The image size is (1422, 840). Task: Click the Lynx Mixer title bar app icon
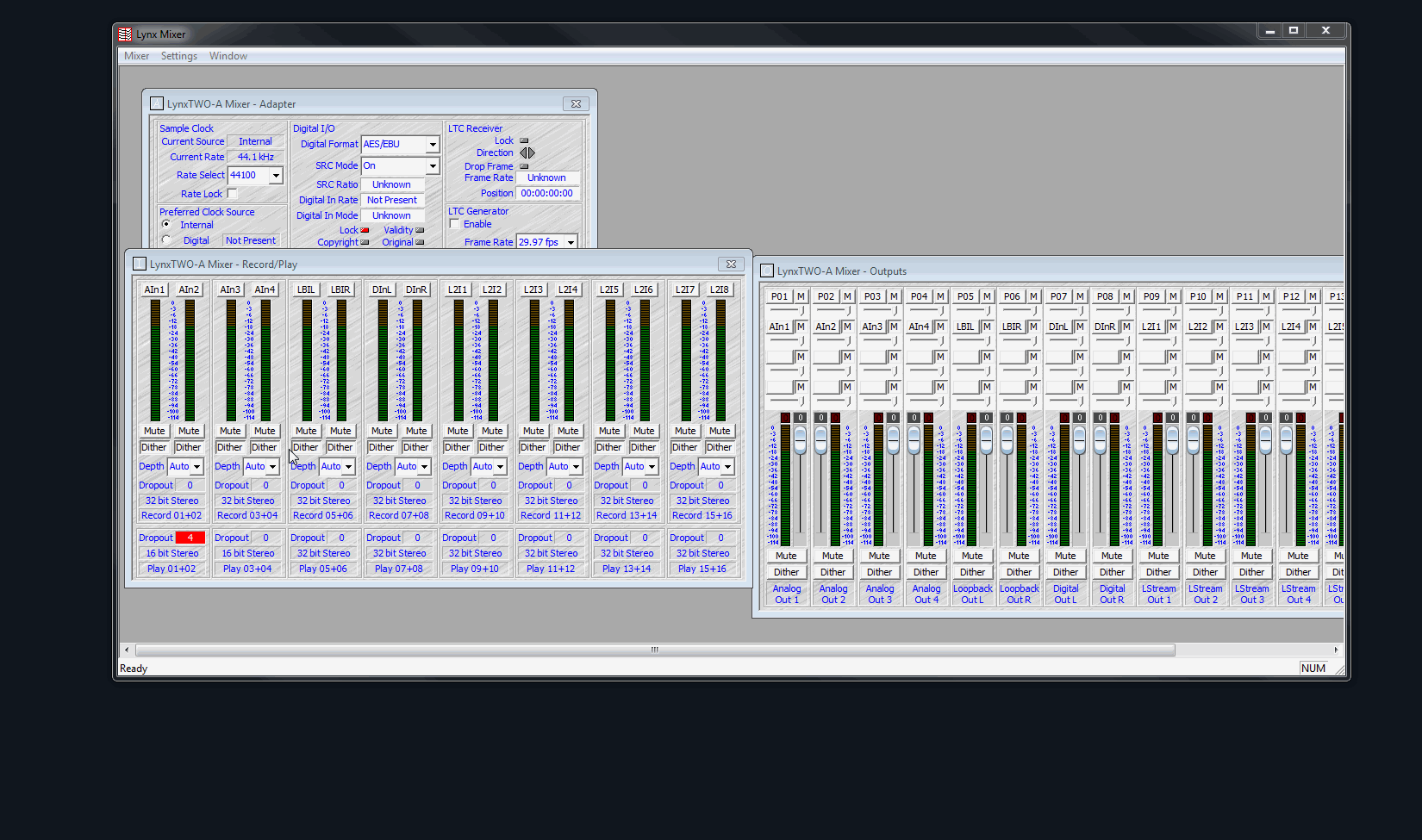(125, 34)
